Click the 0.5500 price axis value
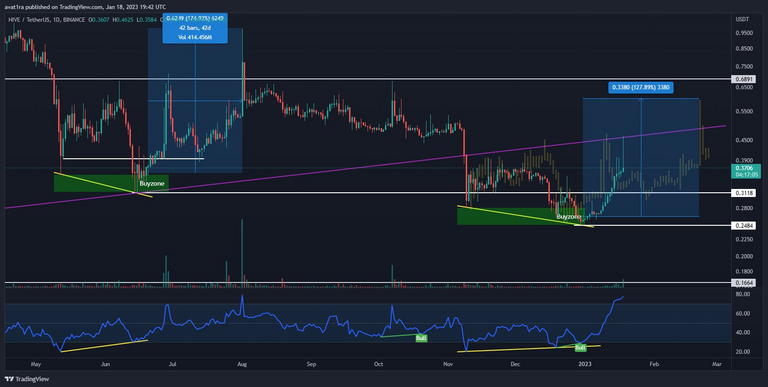Viewport: 768px width, 387px height. point(744,112)
